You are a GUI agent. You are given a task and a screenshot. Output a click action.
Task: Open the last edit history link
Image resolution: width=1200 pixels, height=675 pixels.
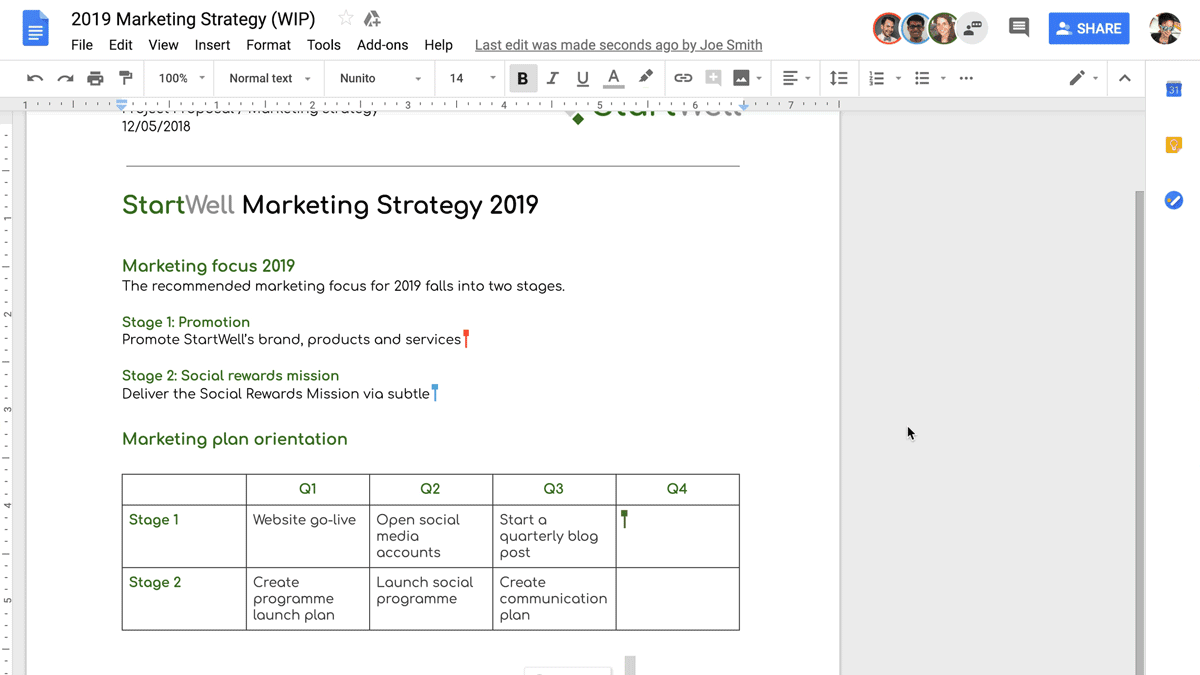pyautogui.click(x=618, y=44)
